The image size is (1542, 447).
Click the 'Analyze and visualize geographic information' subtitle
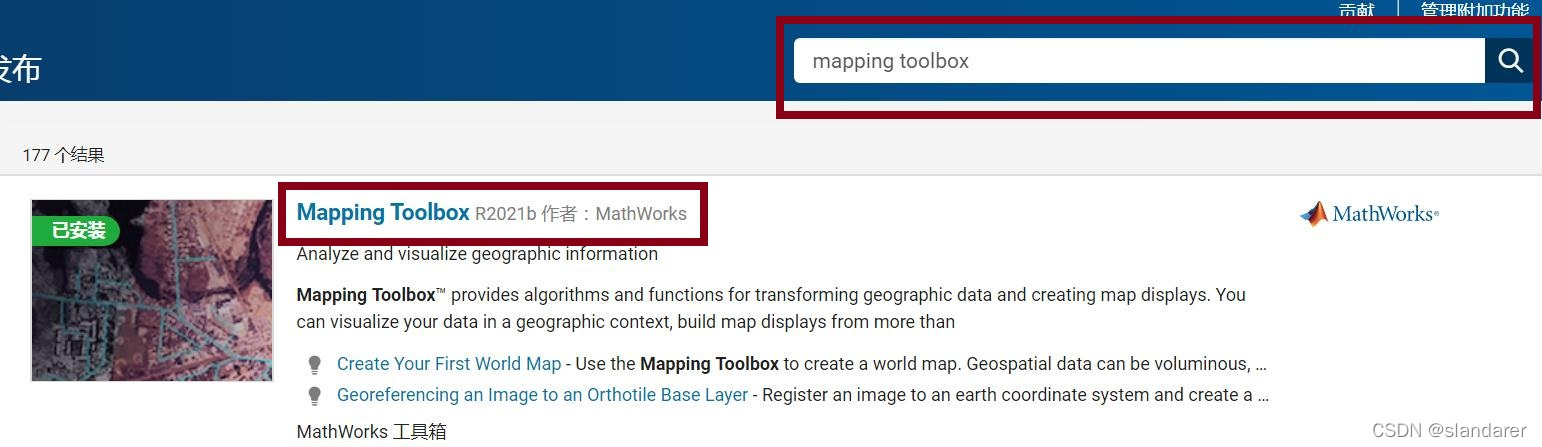coord(477,254)
